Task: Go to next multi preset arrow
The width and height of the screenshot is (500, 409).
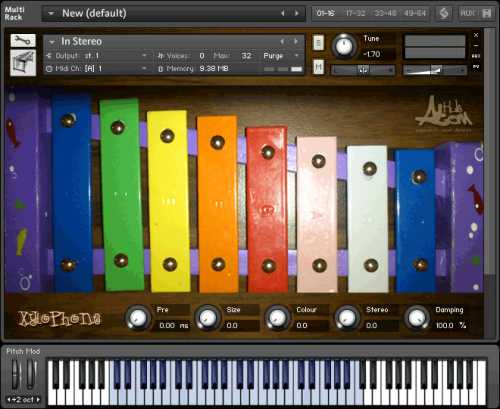Action: click(297, 13)
